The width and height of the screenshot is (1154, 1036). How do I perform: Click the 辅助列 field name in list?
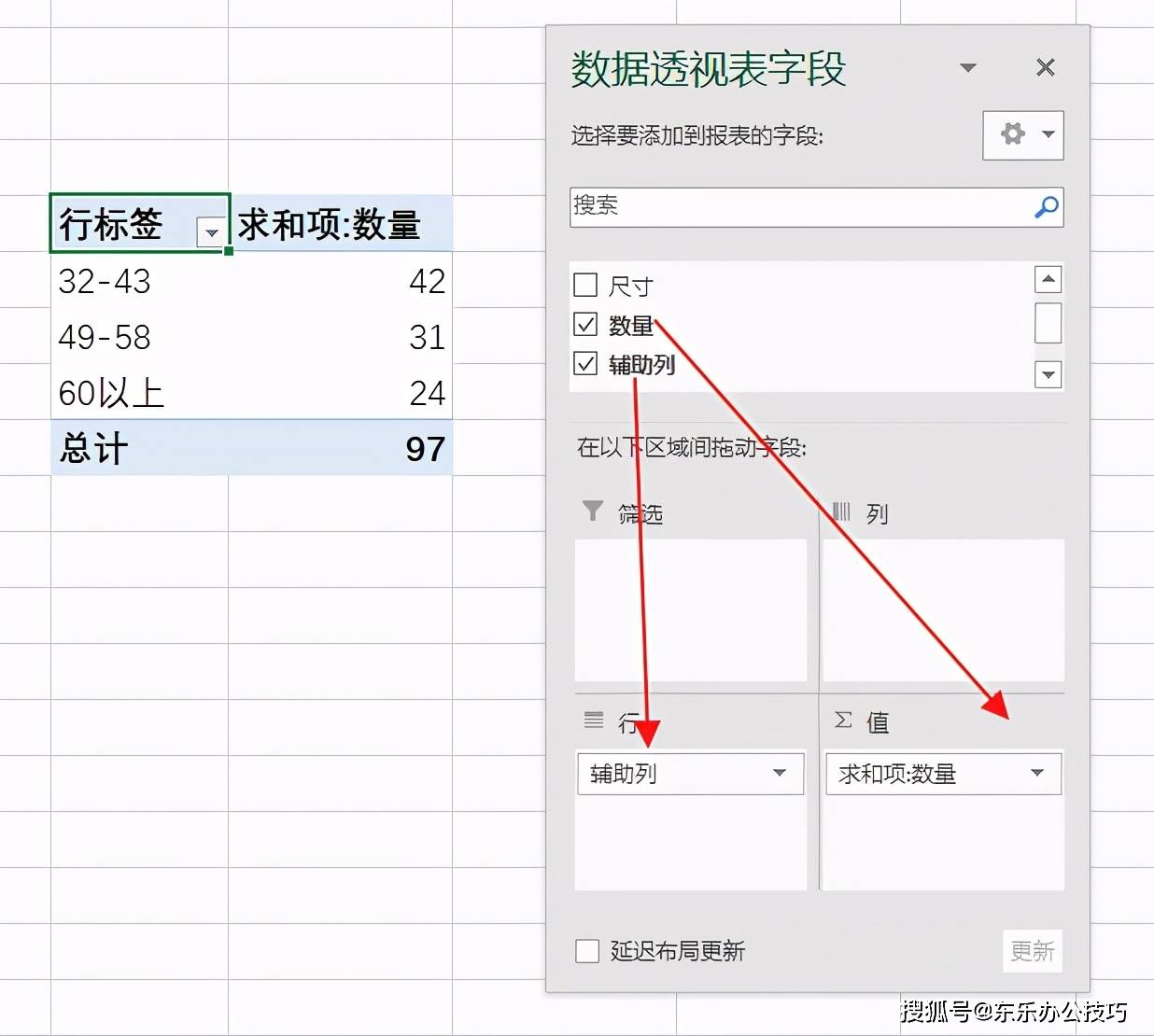tap(642, 365)
